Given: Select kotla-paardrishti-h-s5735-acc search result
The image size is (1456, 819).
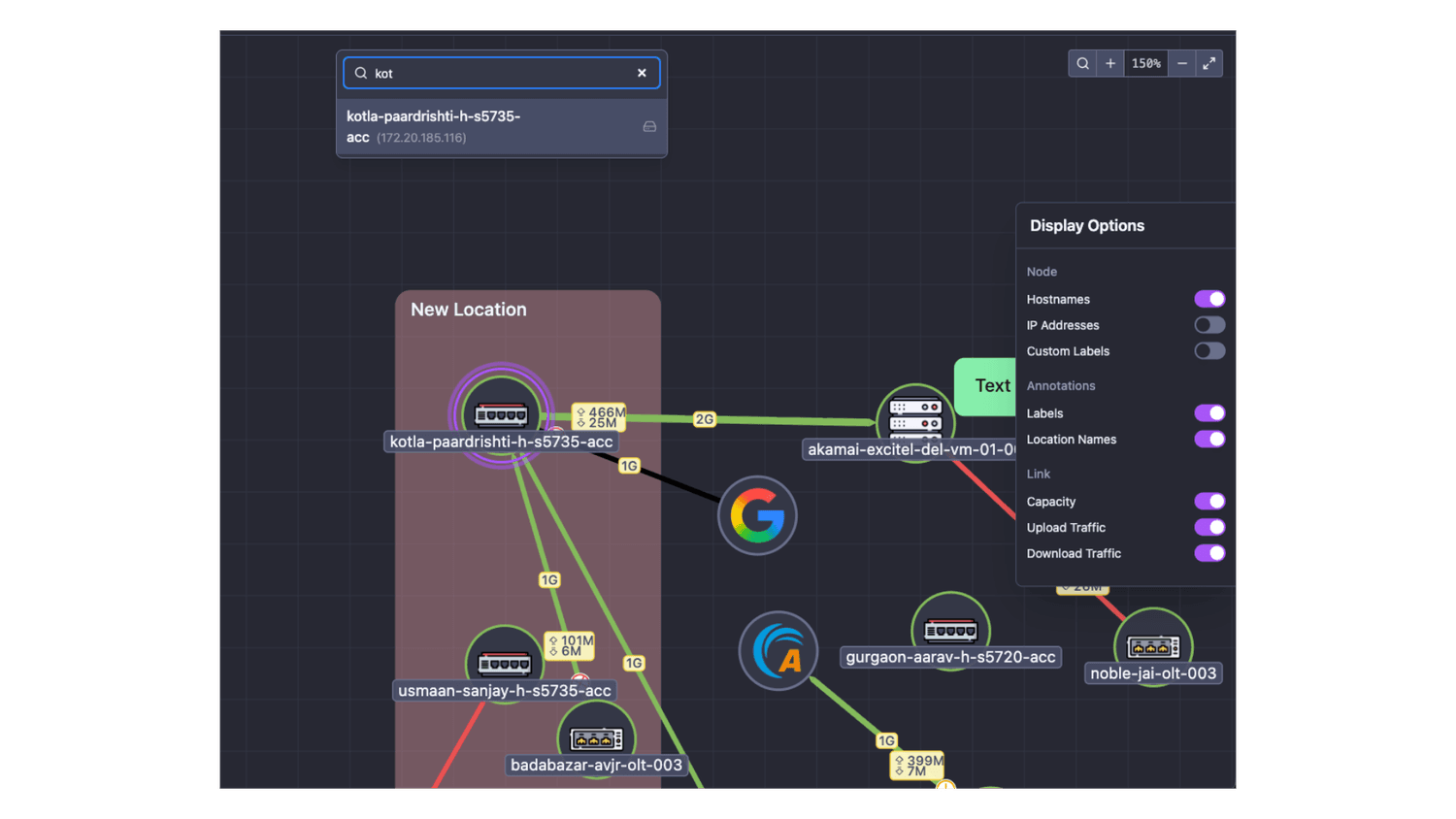Looking at the screenshot, I should point(502,126).
